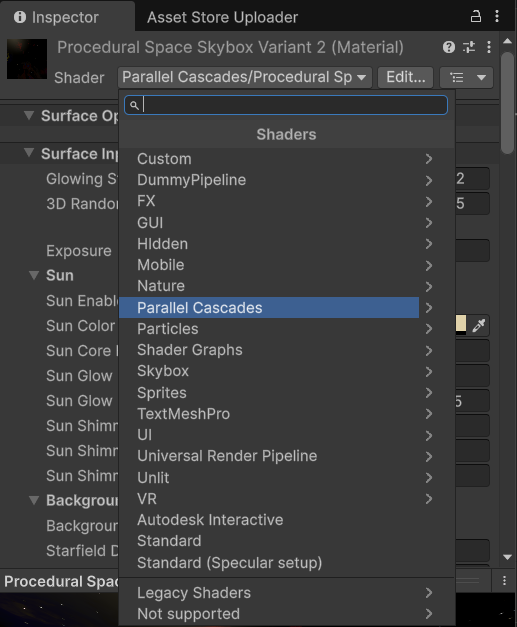
Task: Switch to Asset Store Uploader tab
Action: (222, 17)
